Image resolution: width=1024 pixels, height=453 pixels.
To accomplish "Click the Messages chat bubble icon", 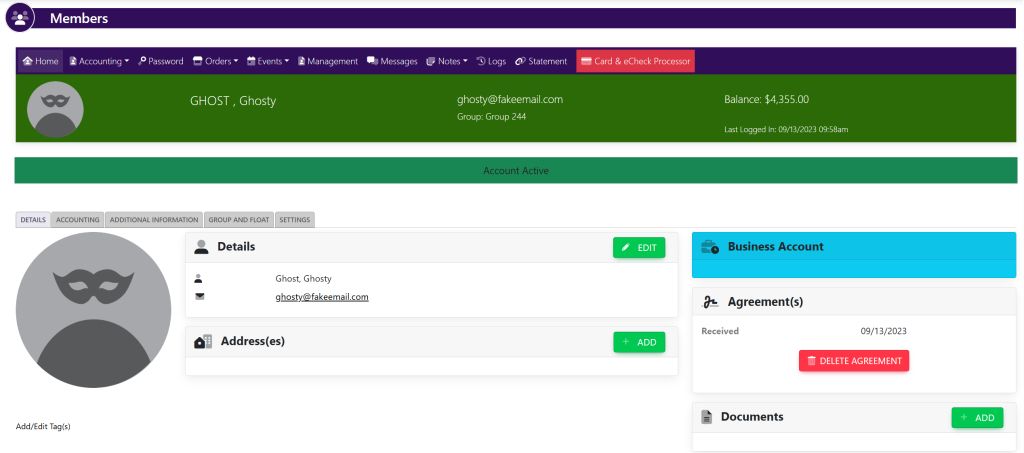I will click(x=372, y=61).
